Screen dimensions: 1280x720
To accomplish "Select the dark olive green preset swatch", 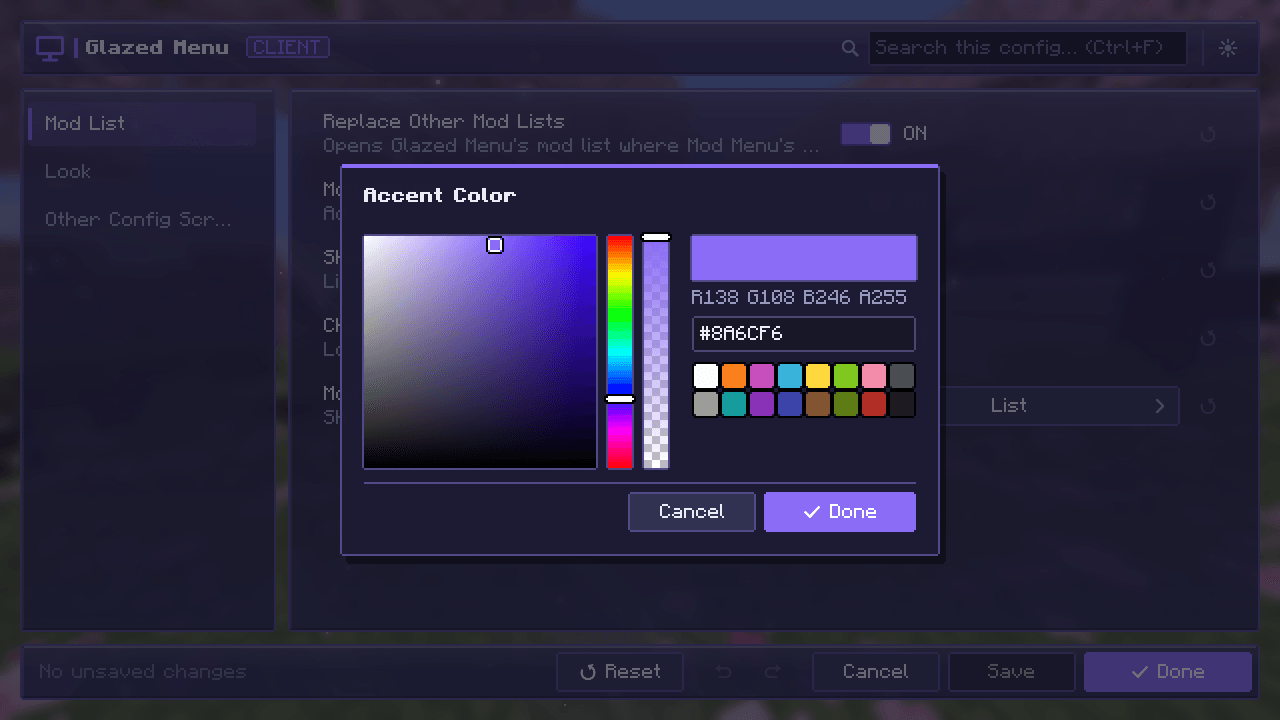I will 846,404.
